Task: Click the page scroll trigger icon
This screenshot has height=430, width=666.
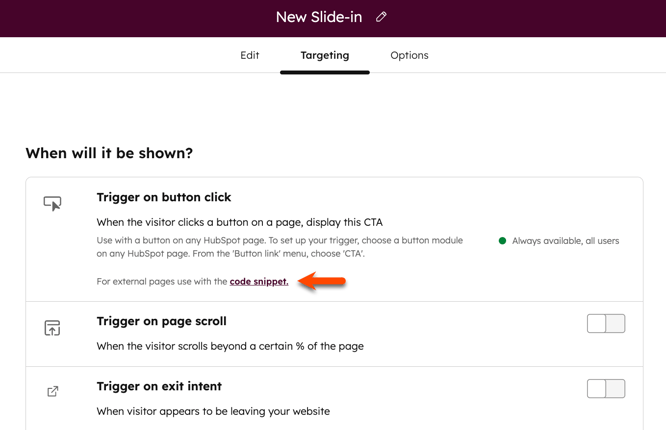Action: [x=53, y=327]
